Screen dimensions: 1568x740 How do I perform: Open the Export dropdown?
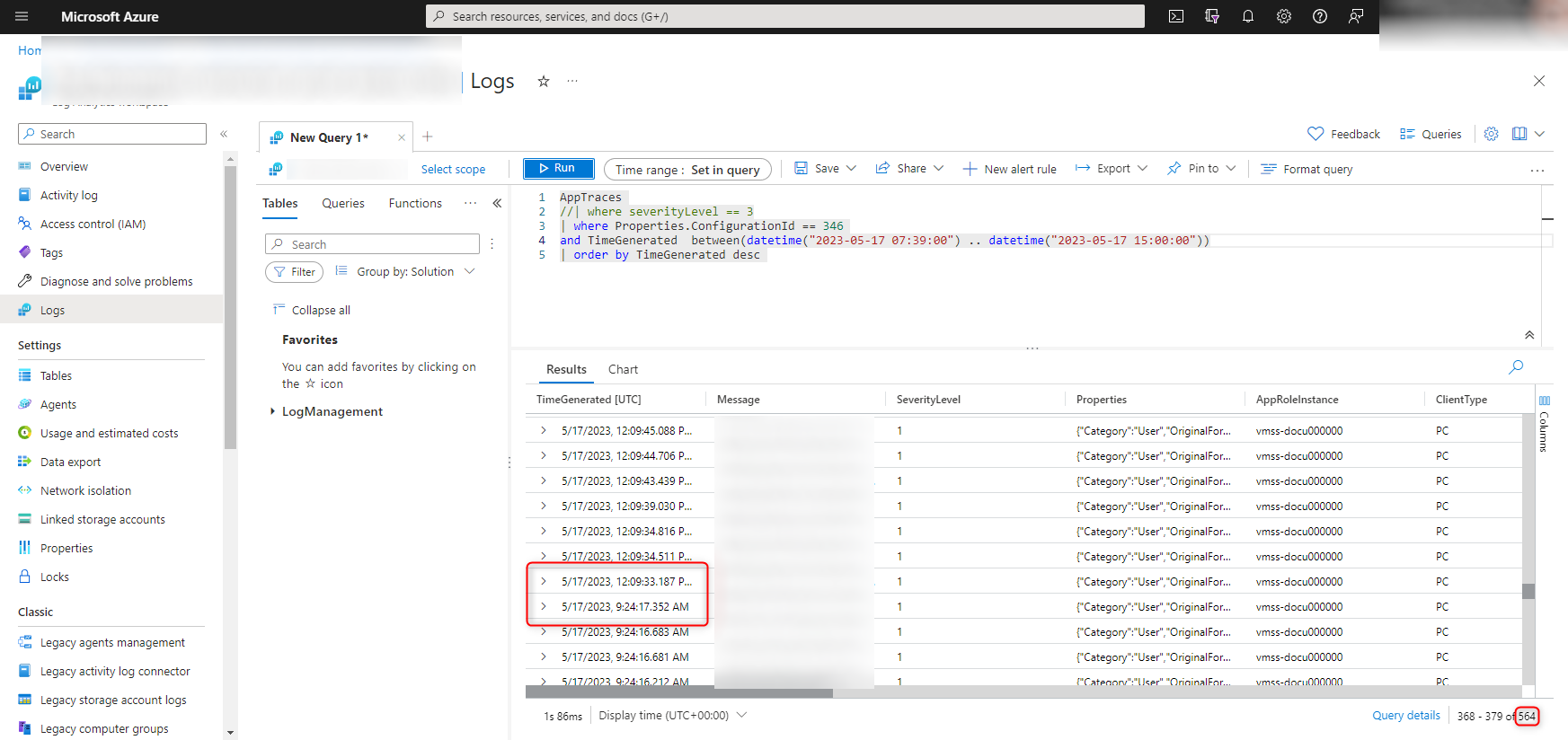coord(1112,168)
